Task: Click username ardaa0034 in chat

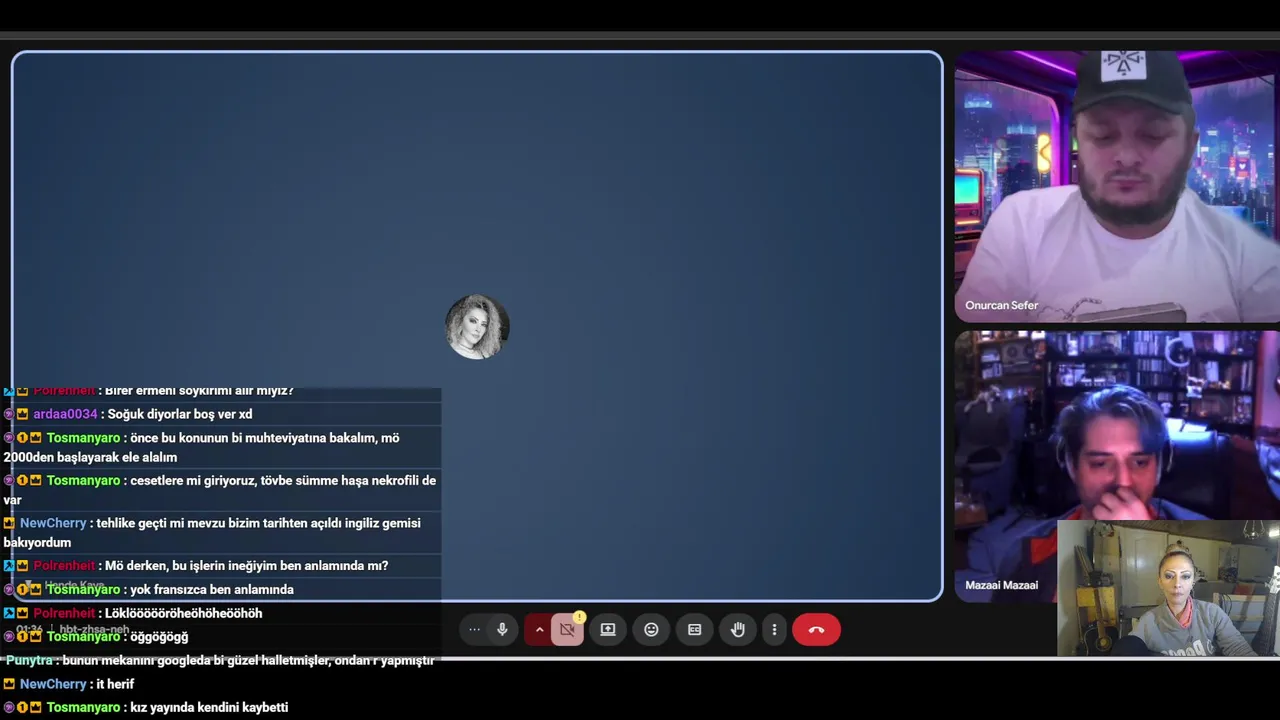Action: pos(65,414)
